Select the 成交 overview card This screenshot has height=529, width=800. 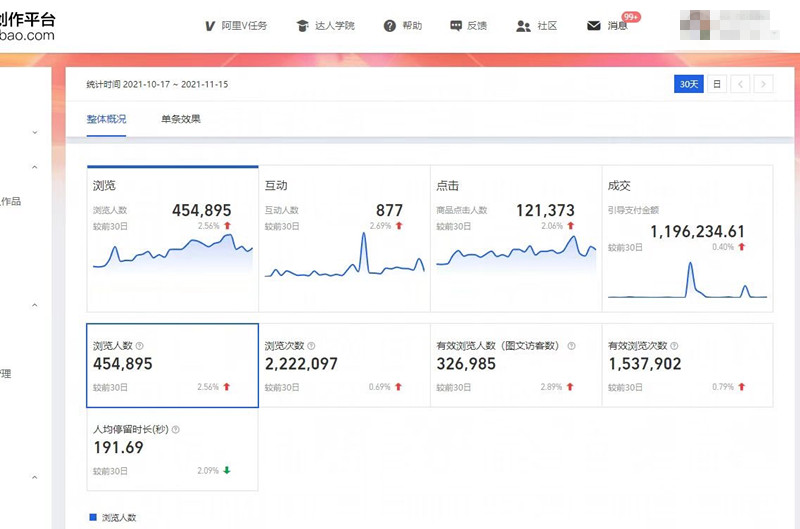click(687, 238)
